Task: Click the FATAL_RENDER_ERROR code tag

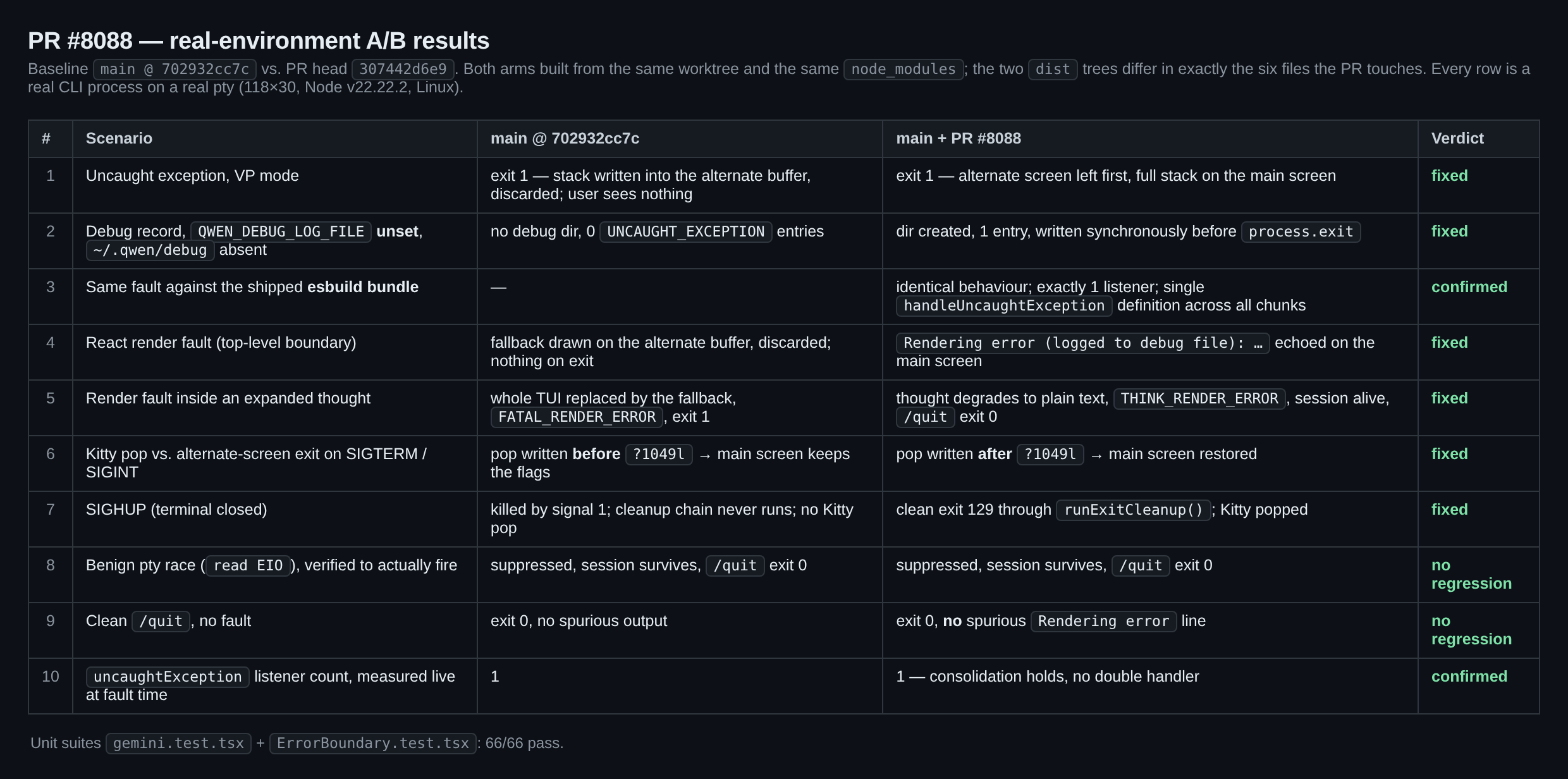Action: tap(577, 417)
